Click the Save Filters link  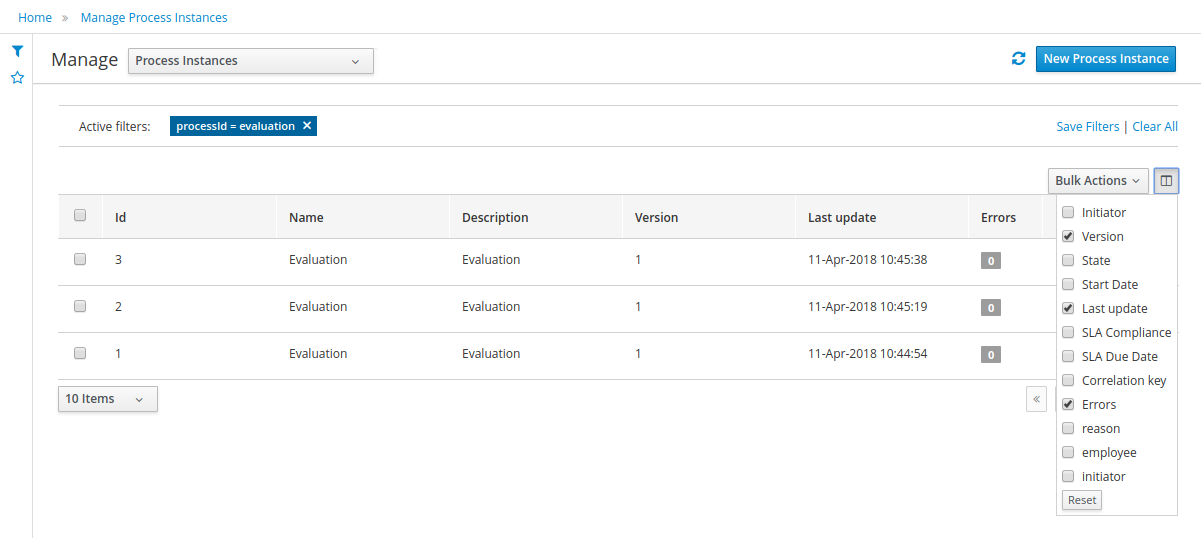[x=1087, y=127]
